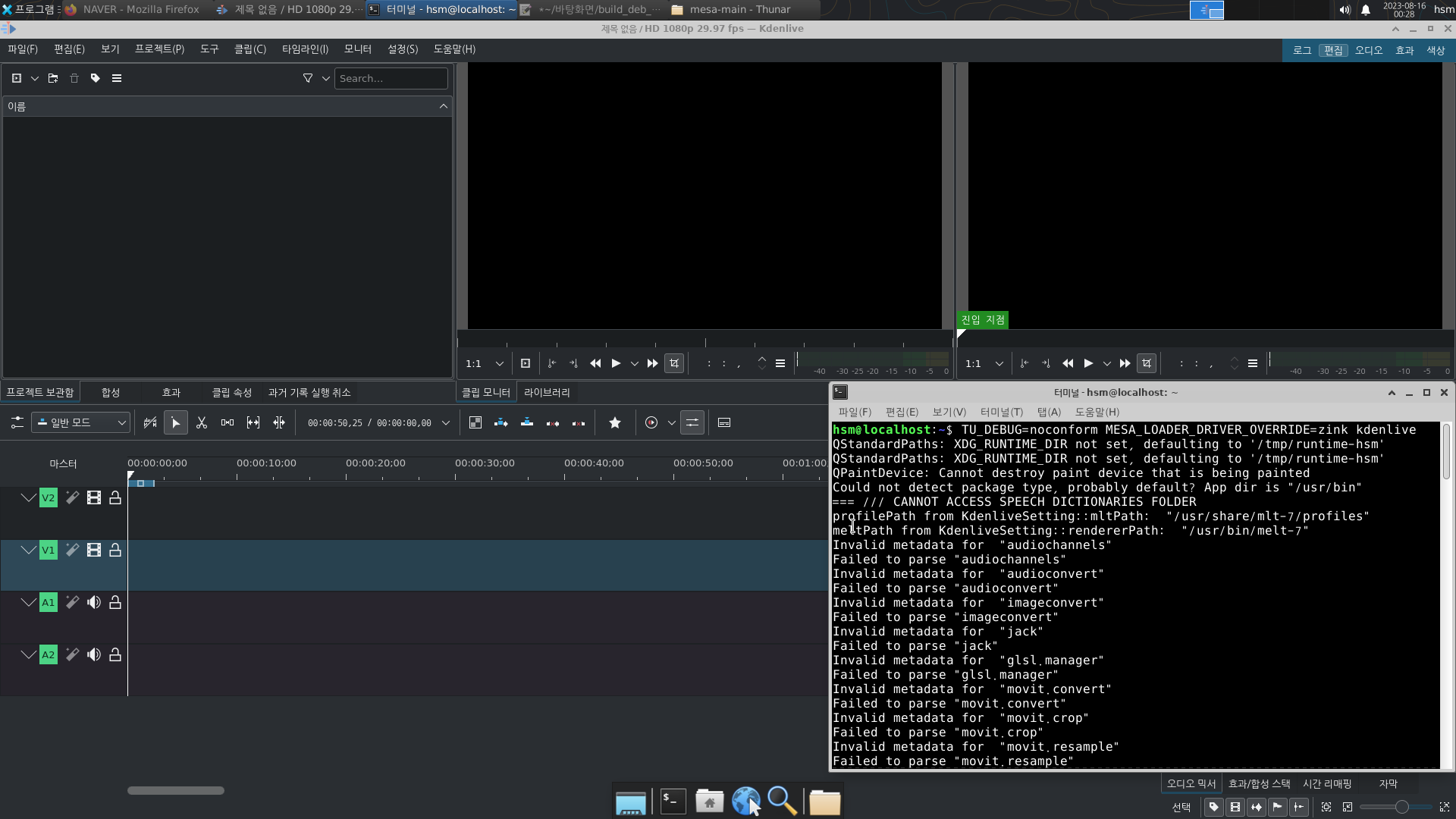
Task: Click the 색상 workspace button at top right
Action: click(1437, 50)
